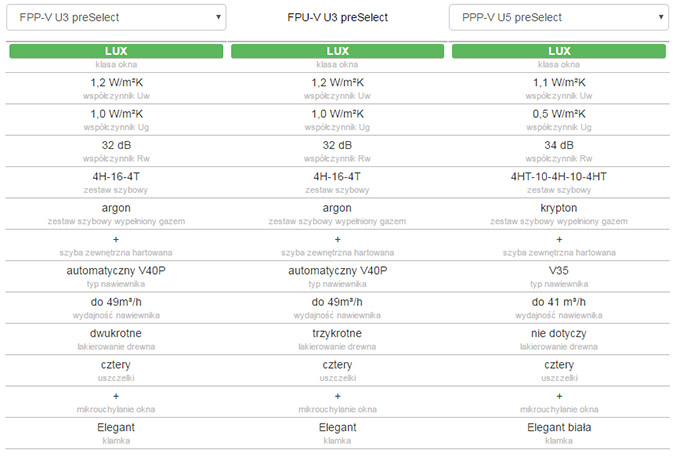Open the PPP-V U5 preSelect dropdown
The height and width of the screenshot is (457, 680).
[x=558, y=17]
